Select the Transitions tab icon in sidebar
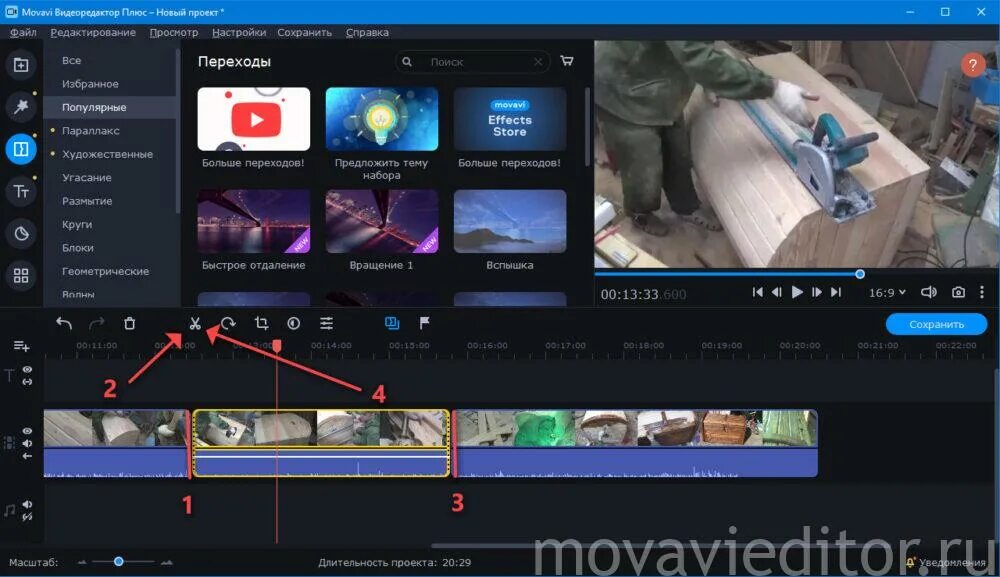This screenshot has width=1000, height=577. click(x=21, y=149)
